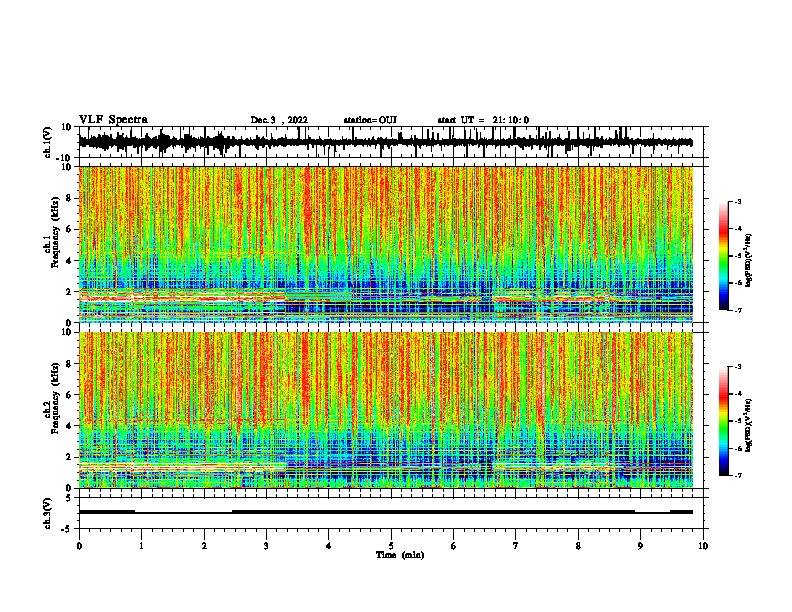This screenshot has width=792, height=612.
Task: Click the ch.1 voltage waveform trace panel
Action: point(391,142)
